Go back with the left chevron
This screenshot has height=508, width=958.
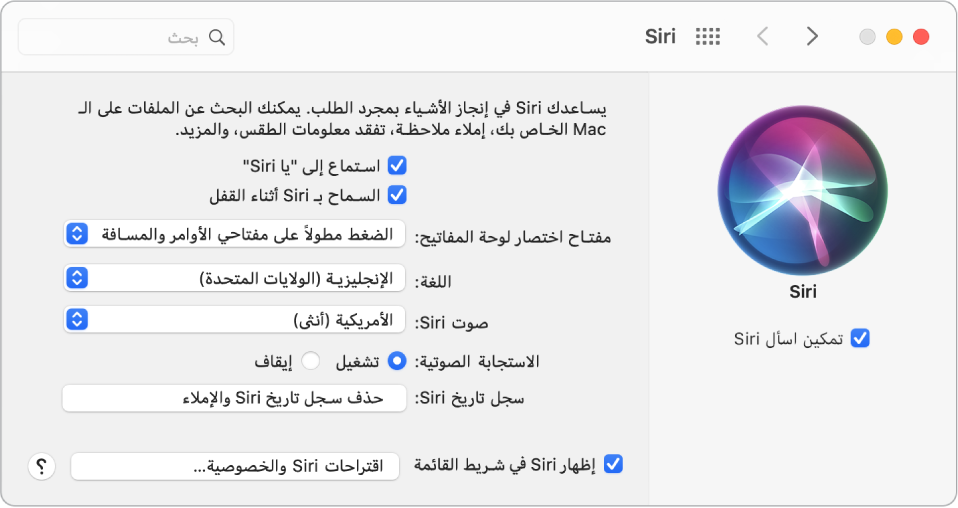(x=762, y=37)
